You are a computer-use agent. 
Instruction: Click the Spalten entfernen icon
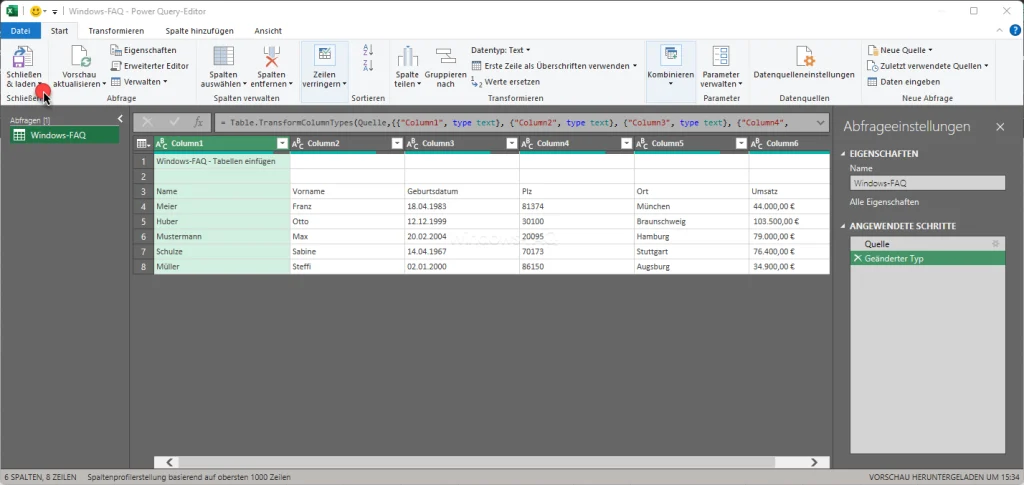(272, 57)
